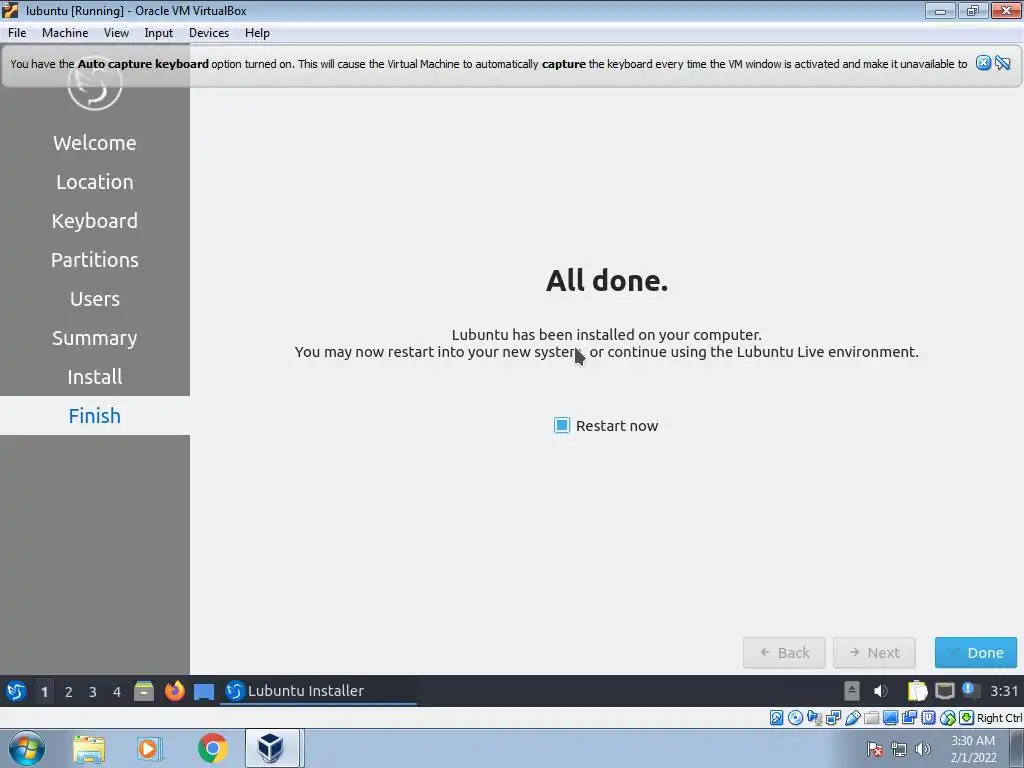Click the show desktop icon in Lubuntu panel

(x=204, y=692)
